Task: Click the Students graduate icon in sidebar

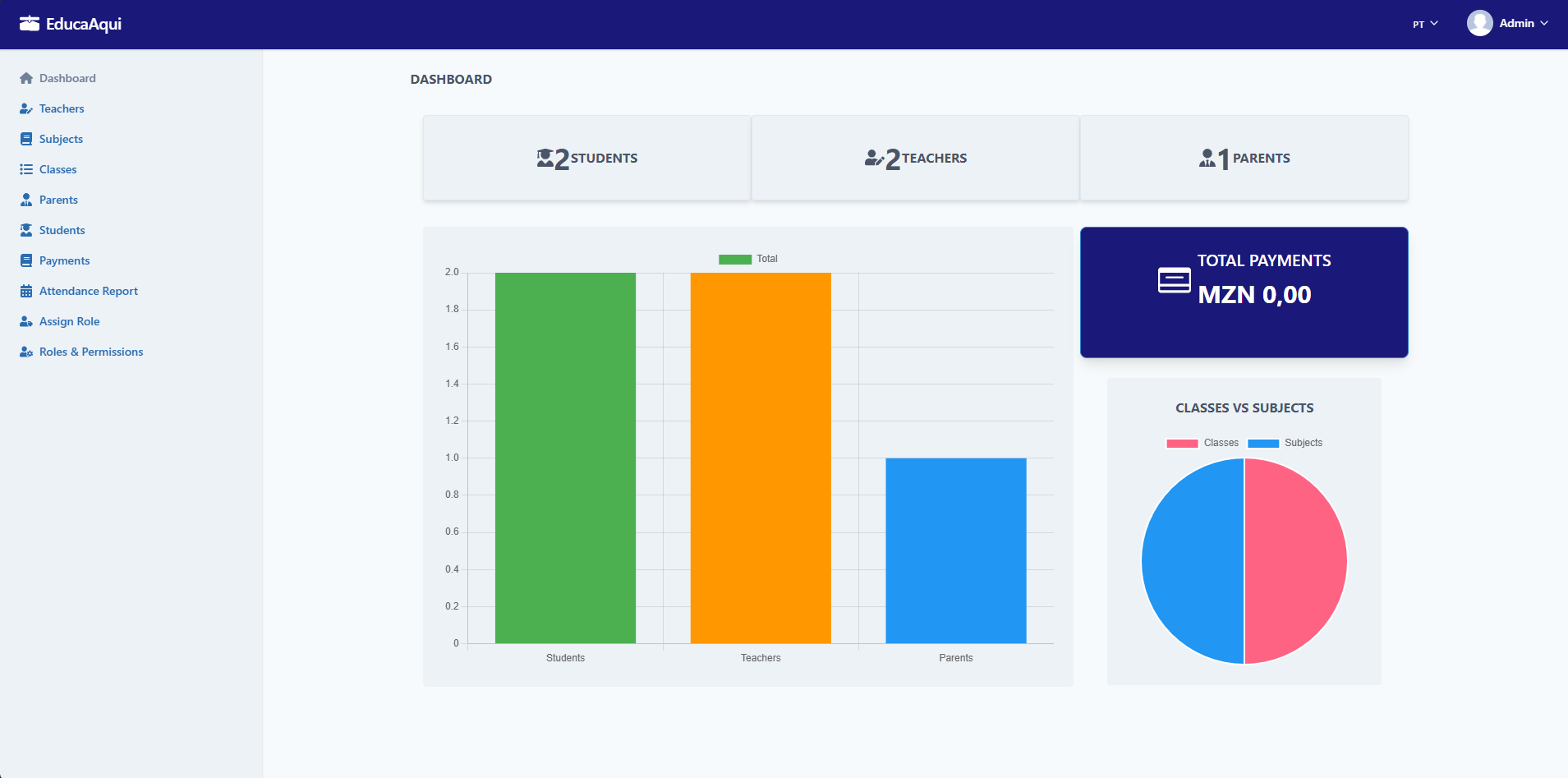Action: click(x=26, y=230)
